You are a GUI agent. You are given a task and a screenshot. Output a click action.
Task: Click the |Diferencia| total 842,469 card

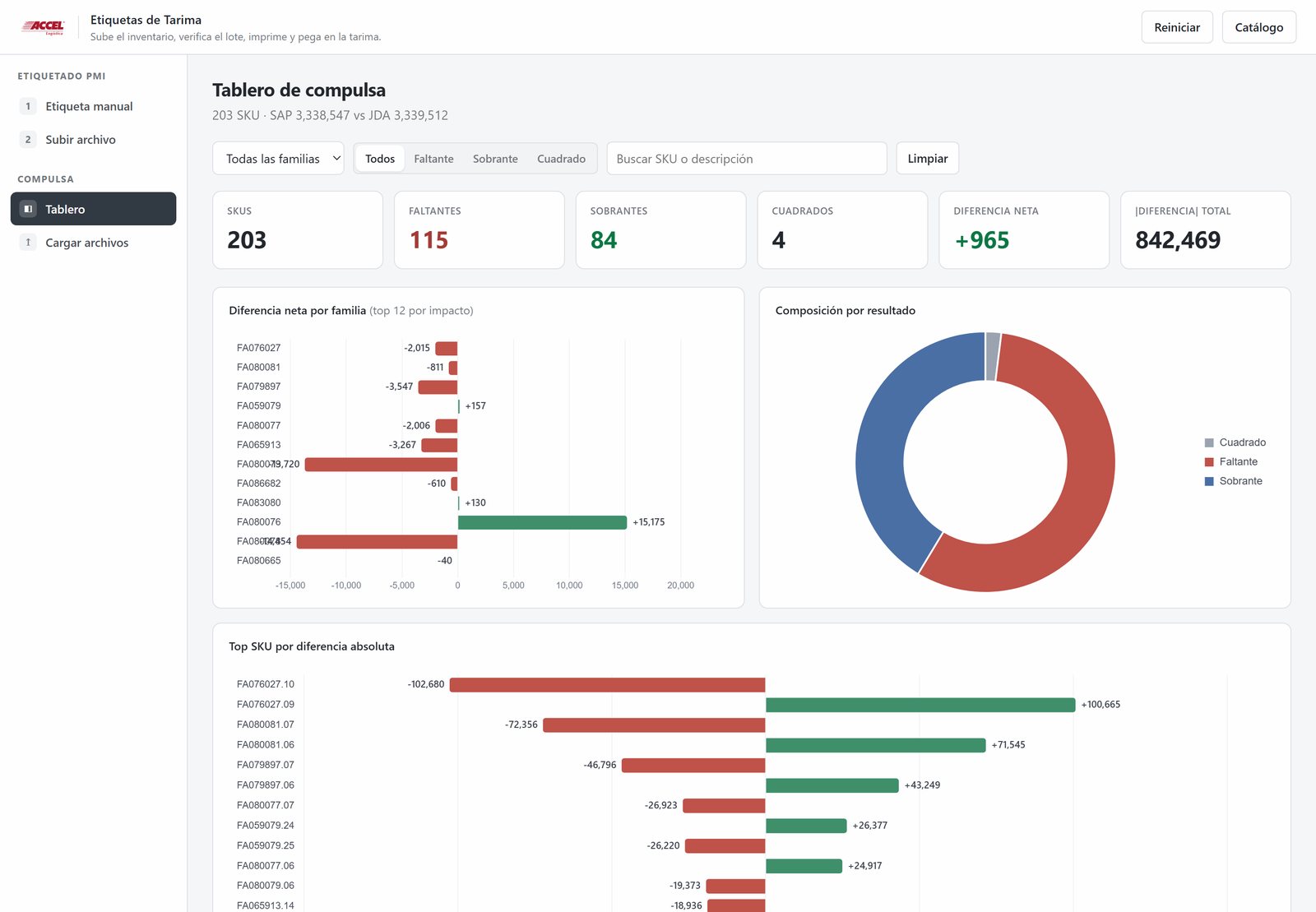click(1206, 230)
